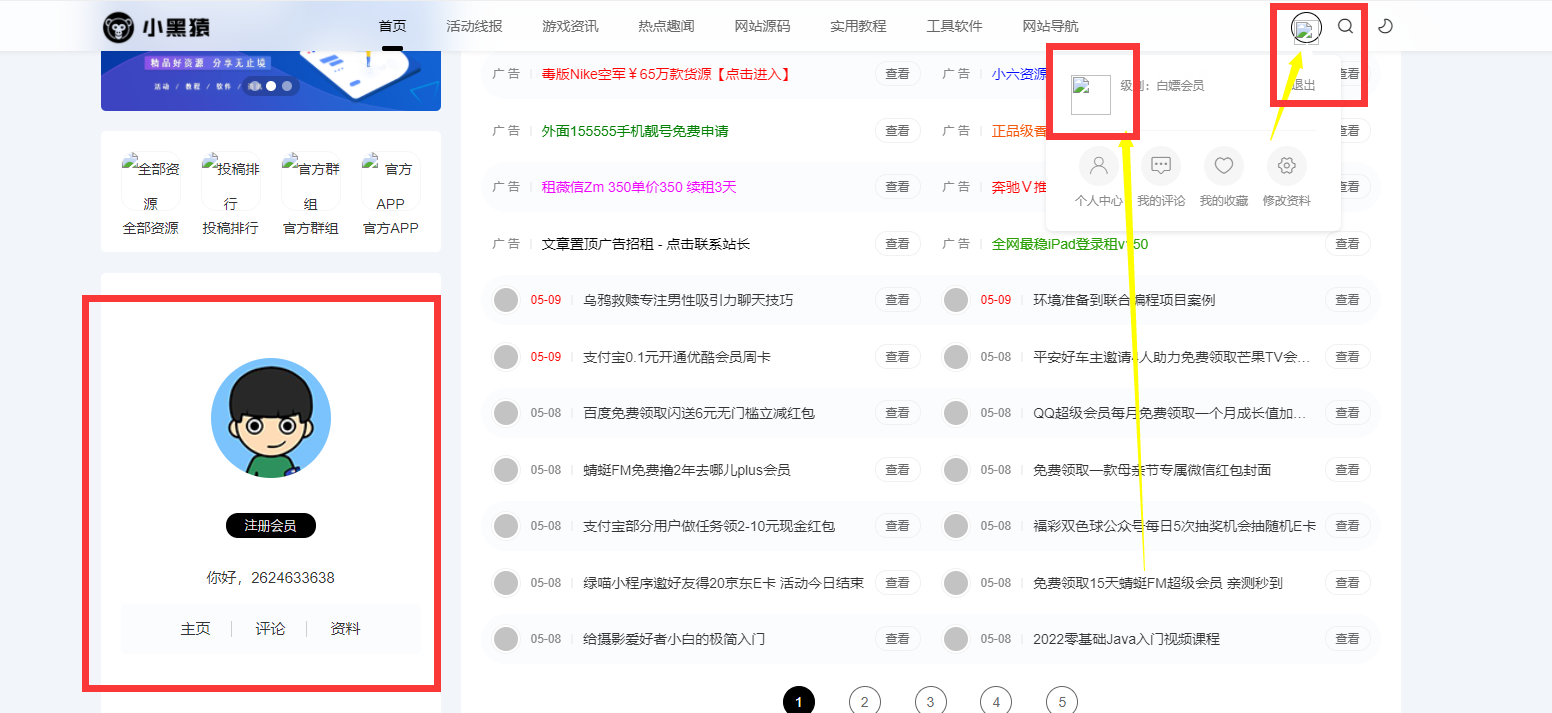Viewport: 1552px width, 713px height.
Task: Open 工具软件 nav tab
Action: coord(955,26)
